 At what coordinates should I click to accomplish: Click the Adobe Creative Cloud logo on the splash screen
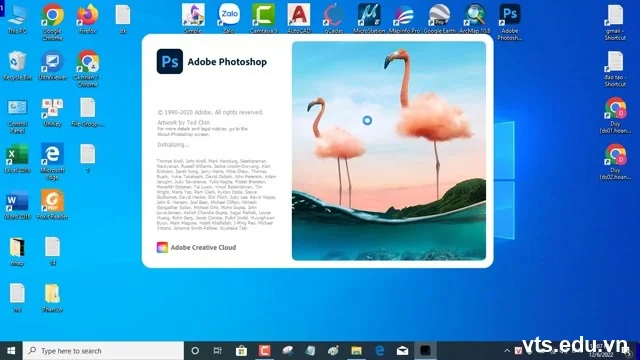[162, 247]
